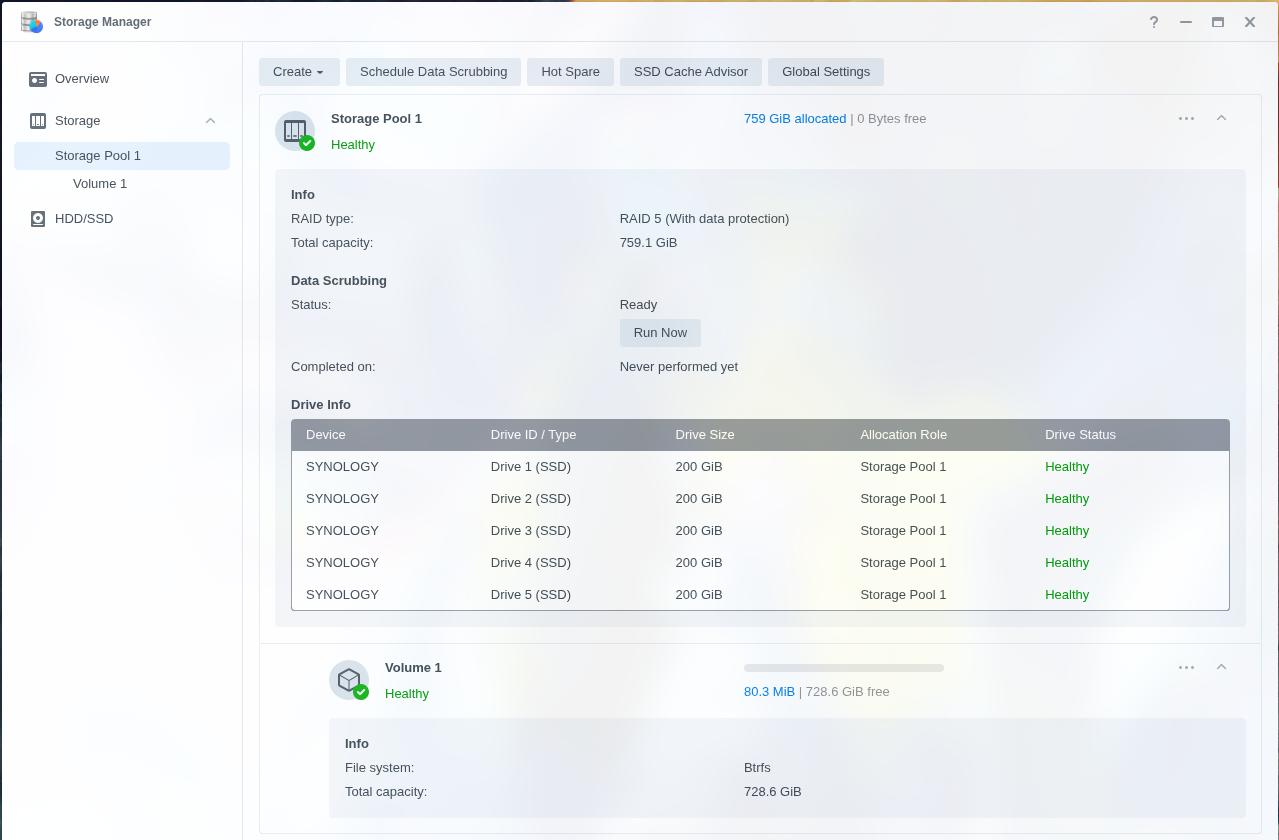Open the HDD/SSD page

(122, 219)
